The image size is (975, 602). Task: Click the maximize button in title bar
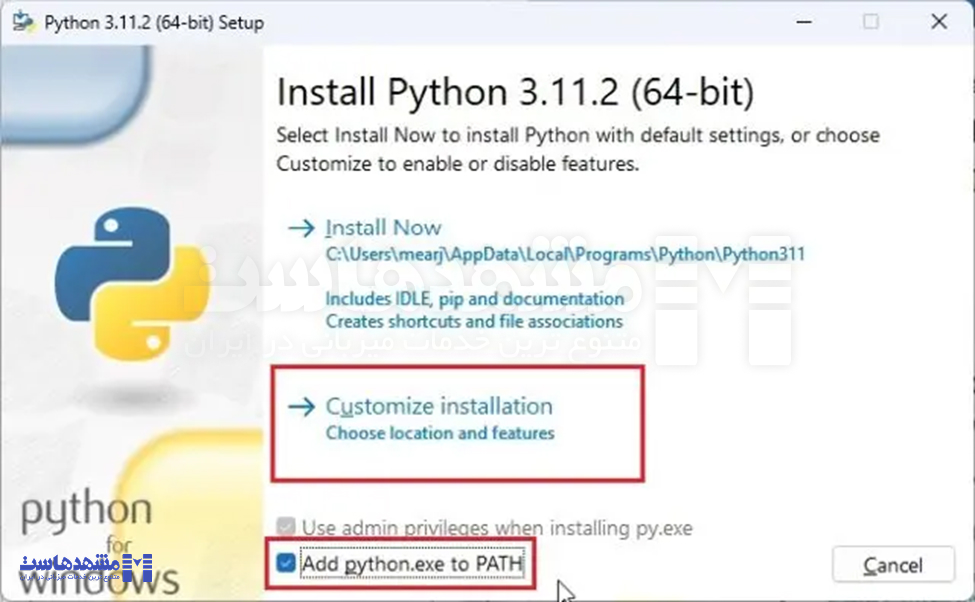[x=870, y=22]
